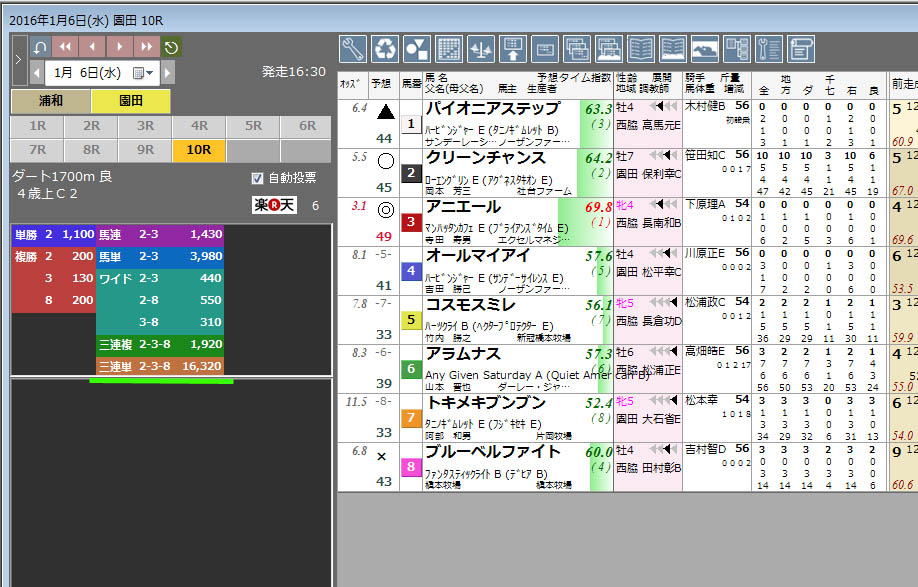918x587 pixels.
Task: Select the 園田 racecourse tab
Action: (130, 101)
